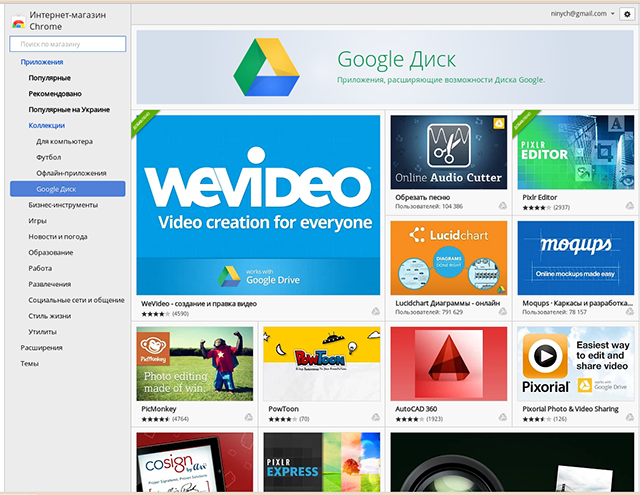This screenshot has height=495, width=640.
Task: Click Пользователей: 791 629 text
Action: 429,312
